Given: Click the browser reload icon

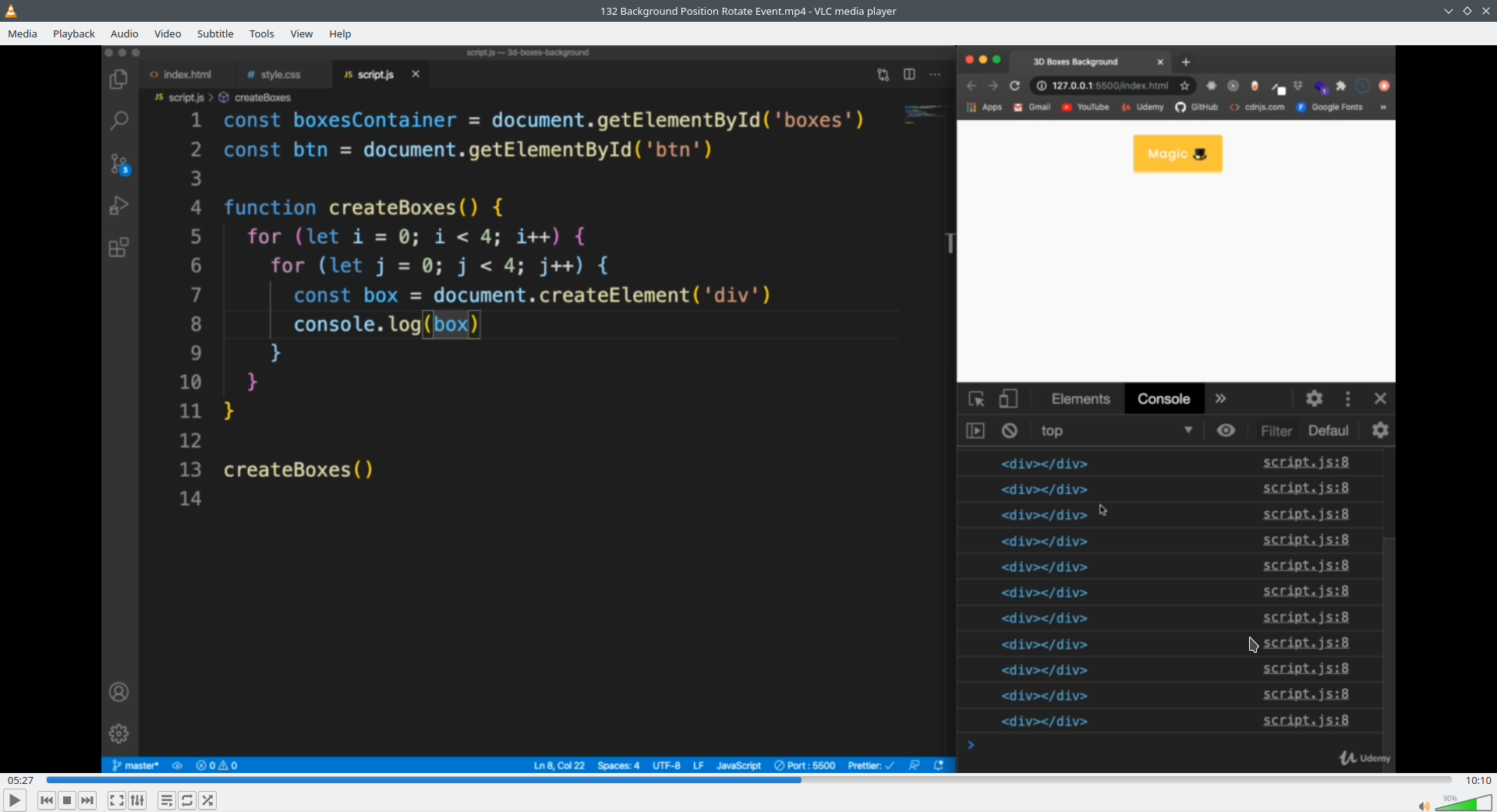Looking at the screenshot, I should pos(1014,86).
